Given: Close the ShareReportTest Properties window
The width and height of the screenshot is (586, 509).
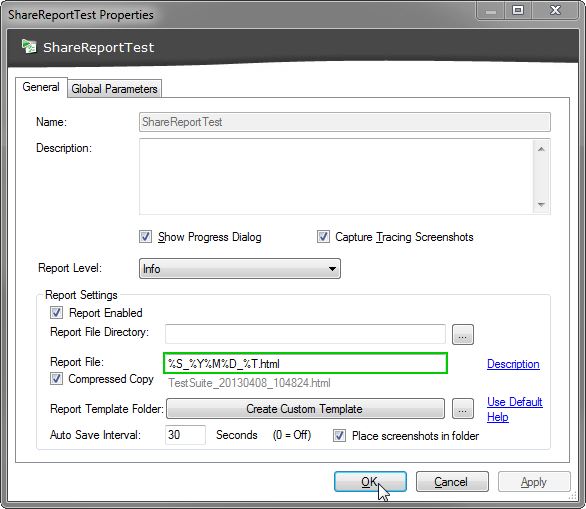Looking at the screenshot, I should pos(555,10).
